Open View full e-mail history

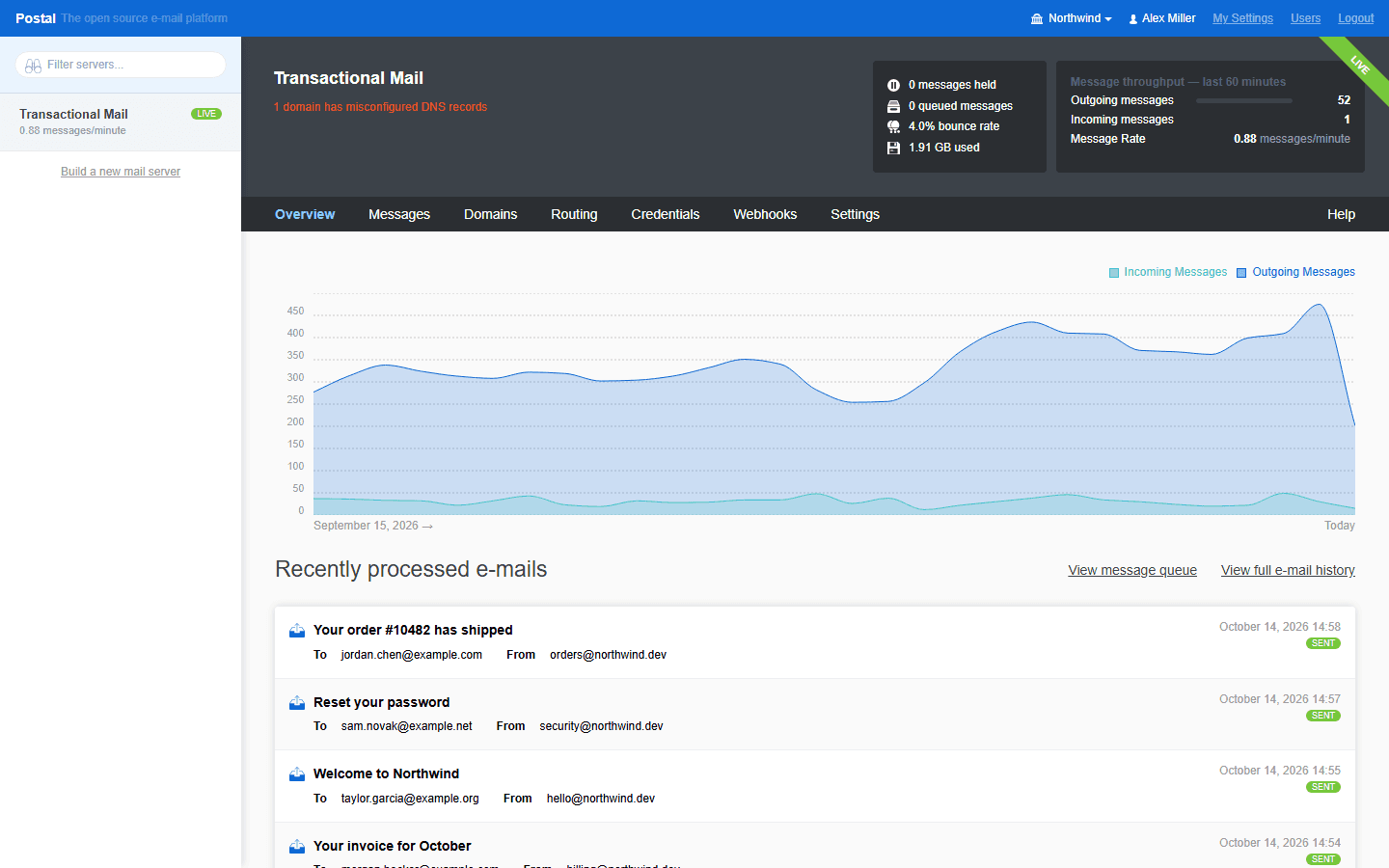coord(1288,570)
